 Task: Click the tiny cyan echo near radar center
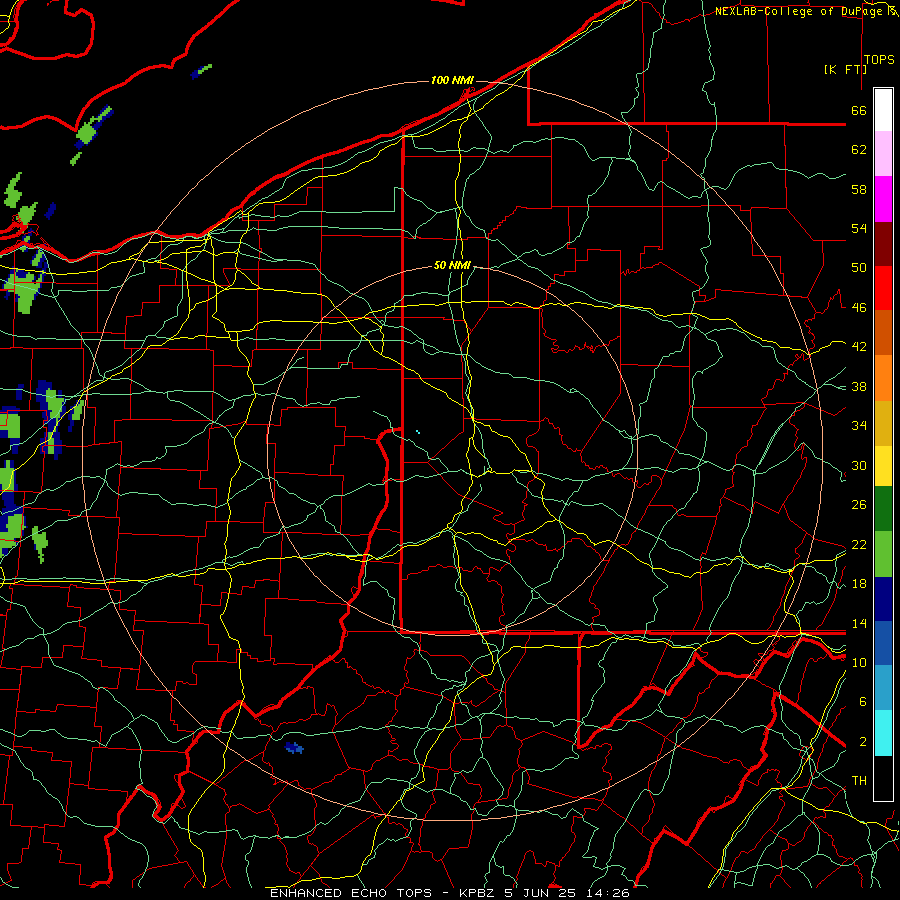click(418, 432)
